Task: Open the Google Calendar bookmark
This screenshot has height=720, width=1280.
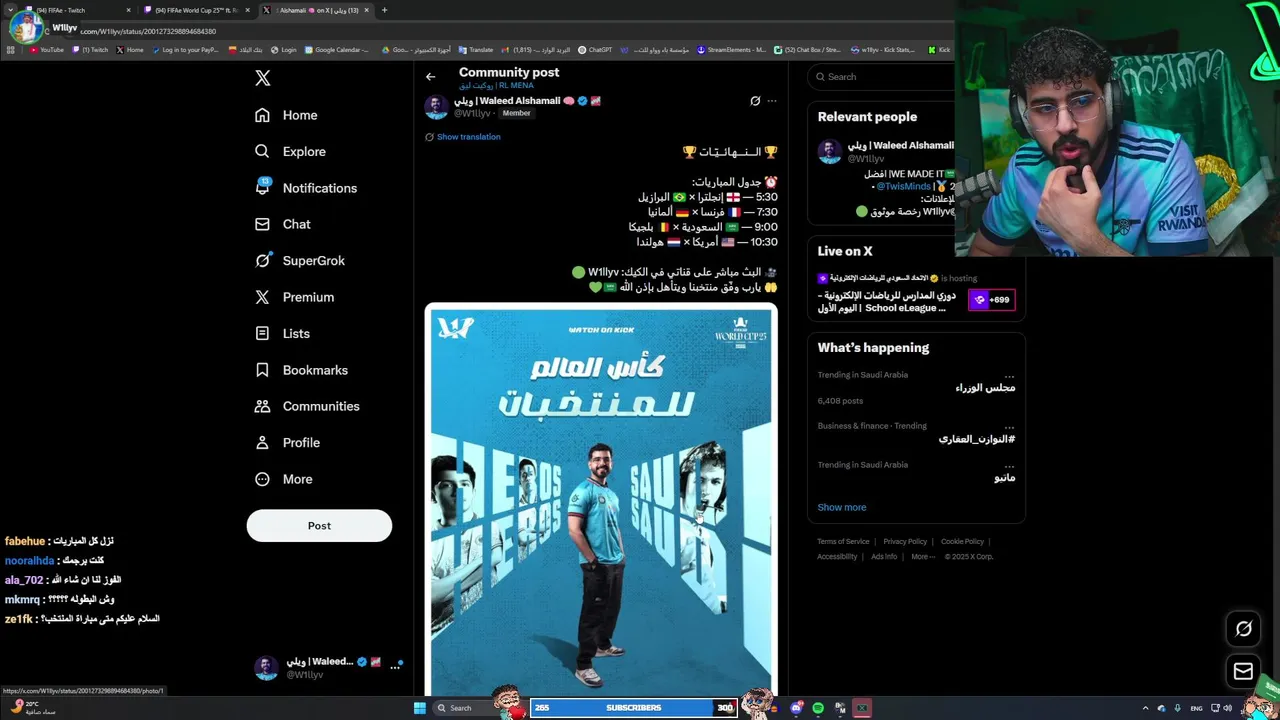Action: pyautogui.click(x=337, y=50)
